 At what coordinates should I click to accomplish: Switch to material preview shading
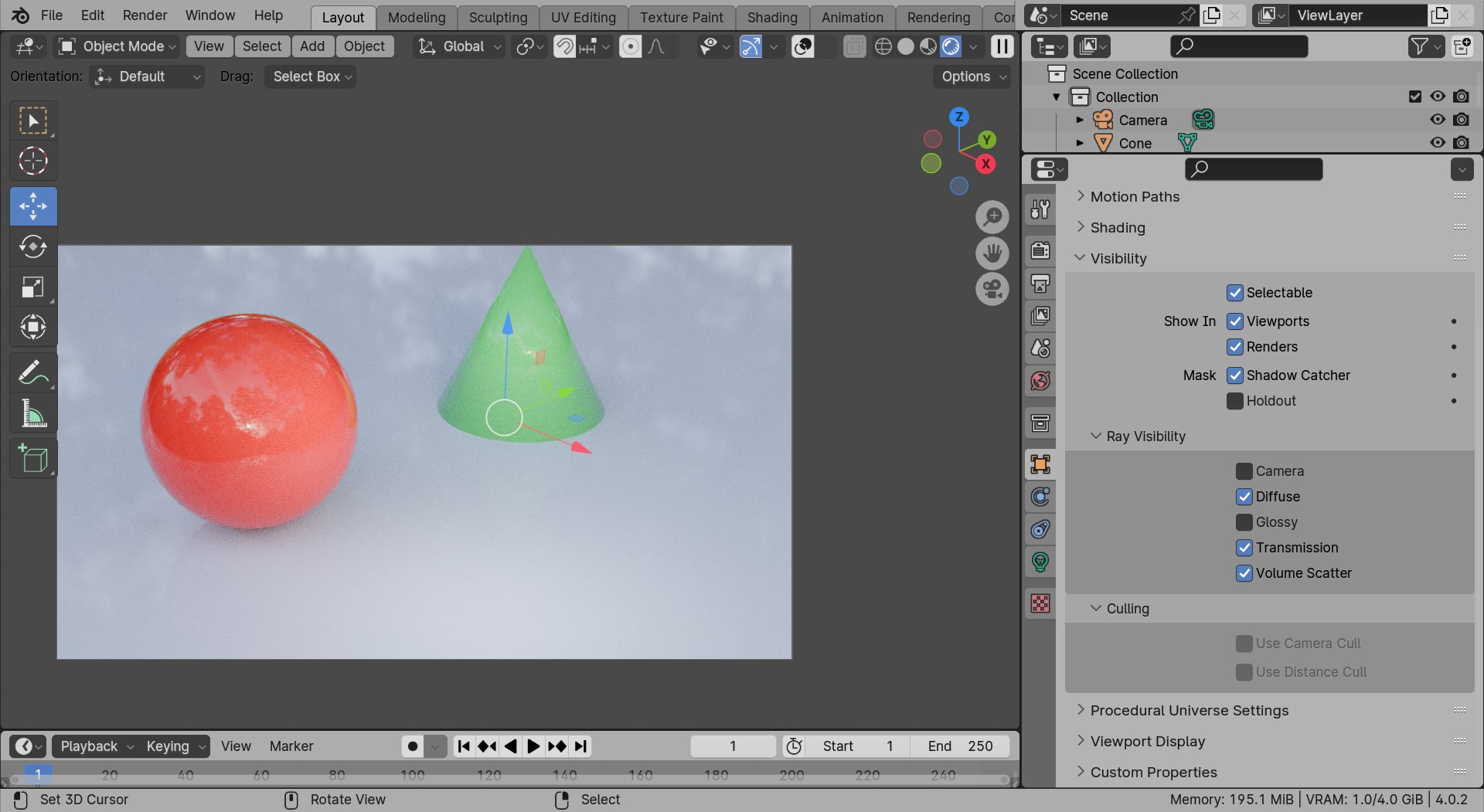pos(928,47)
